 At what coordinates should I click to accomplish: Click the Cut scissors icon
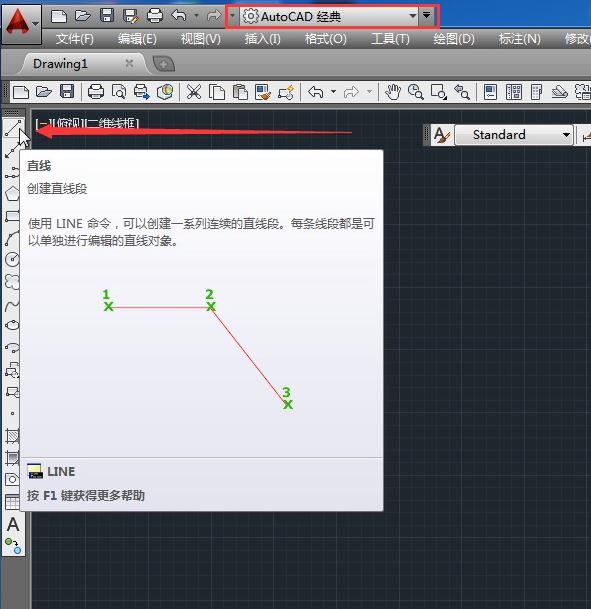pyautogui.click(x=193, y=92)
